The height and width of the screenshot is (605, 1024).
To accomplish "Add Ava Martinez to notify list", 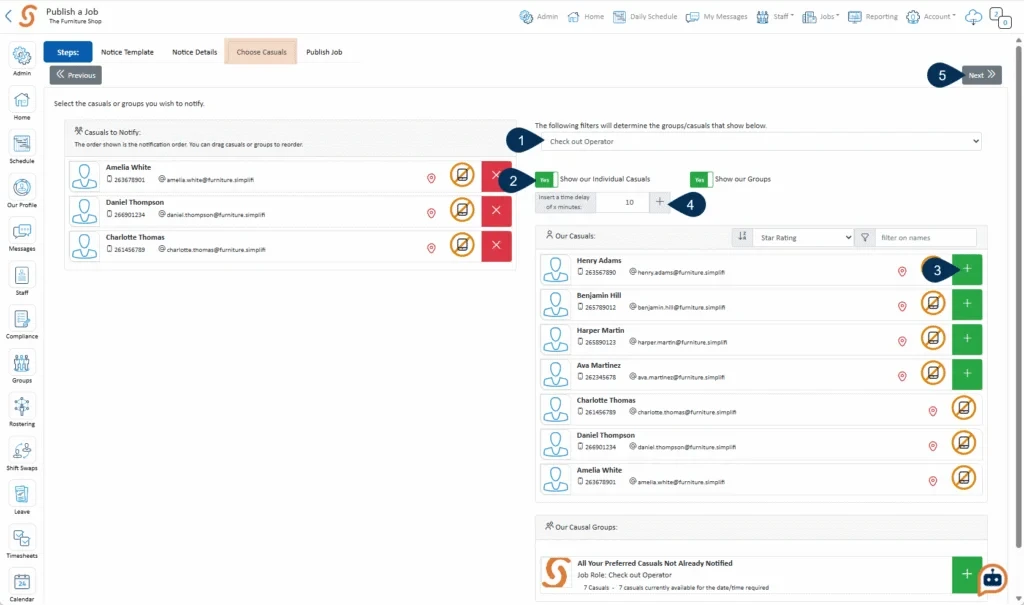I will coord(967,373).
